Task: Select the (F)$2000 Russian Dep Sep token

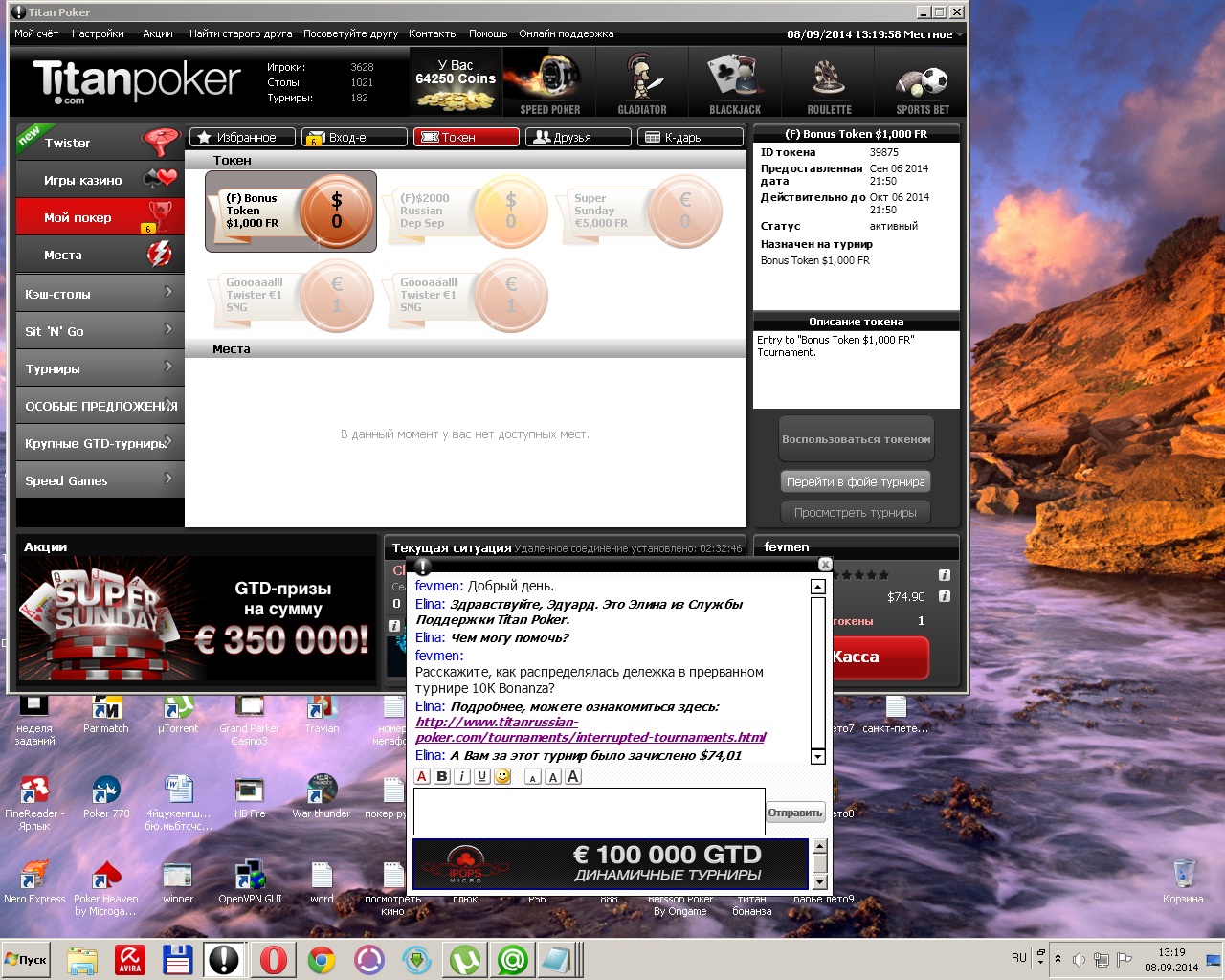Action: tap(465, 212)
